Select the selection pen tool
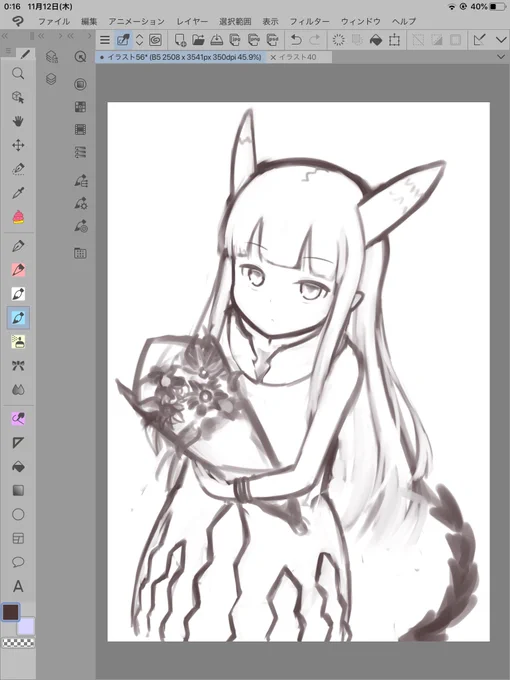 point(18,169)
